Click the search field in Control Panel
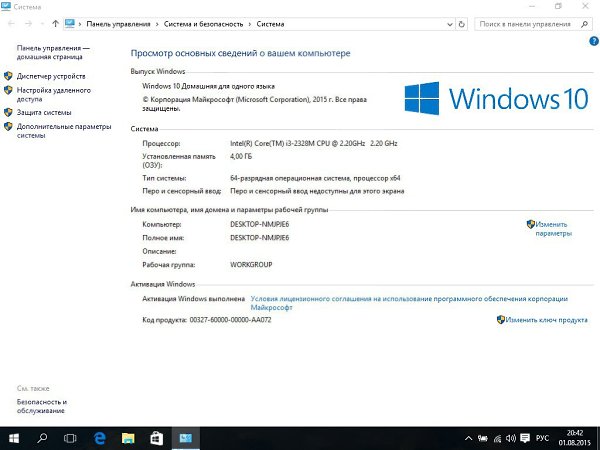Image resolution: width=600 pixels, height=450 pixels. pyautogui.click(x=532, y=24)
